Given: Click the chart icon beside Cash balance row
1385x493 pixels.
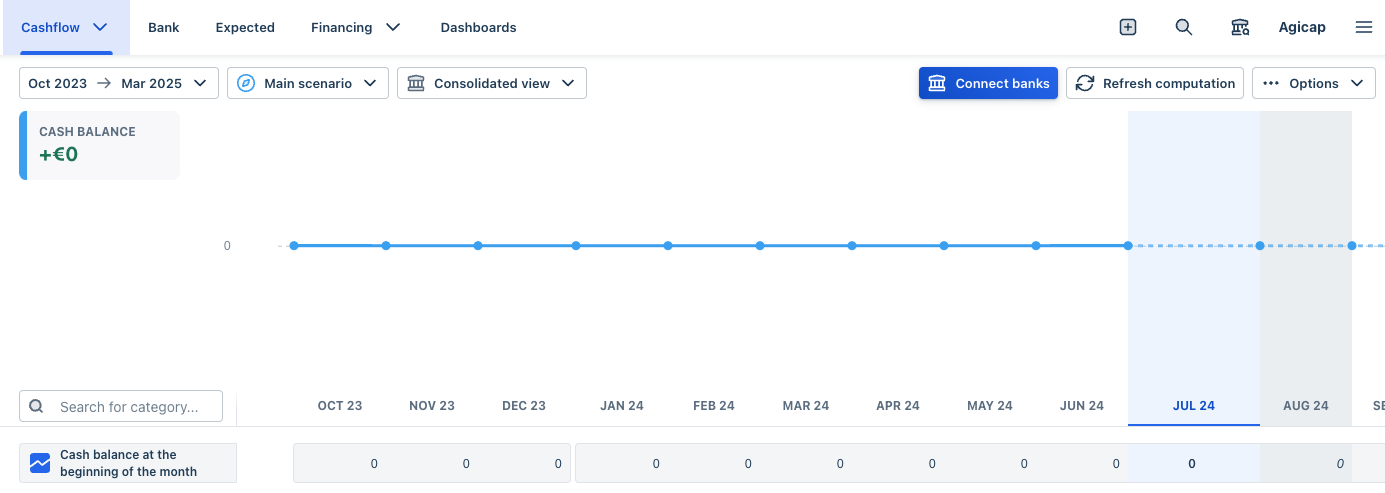Looking at the screenshot, I should [x=40, y=464].
